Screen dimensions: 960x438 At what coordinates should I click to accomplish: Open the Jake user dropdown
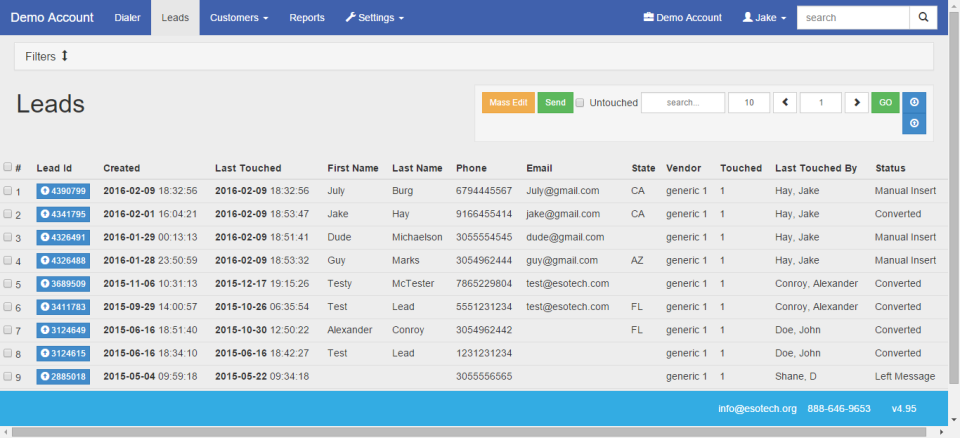coord(764,18)
